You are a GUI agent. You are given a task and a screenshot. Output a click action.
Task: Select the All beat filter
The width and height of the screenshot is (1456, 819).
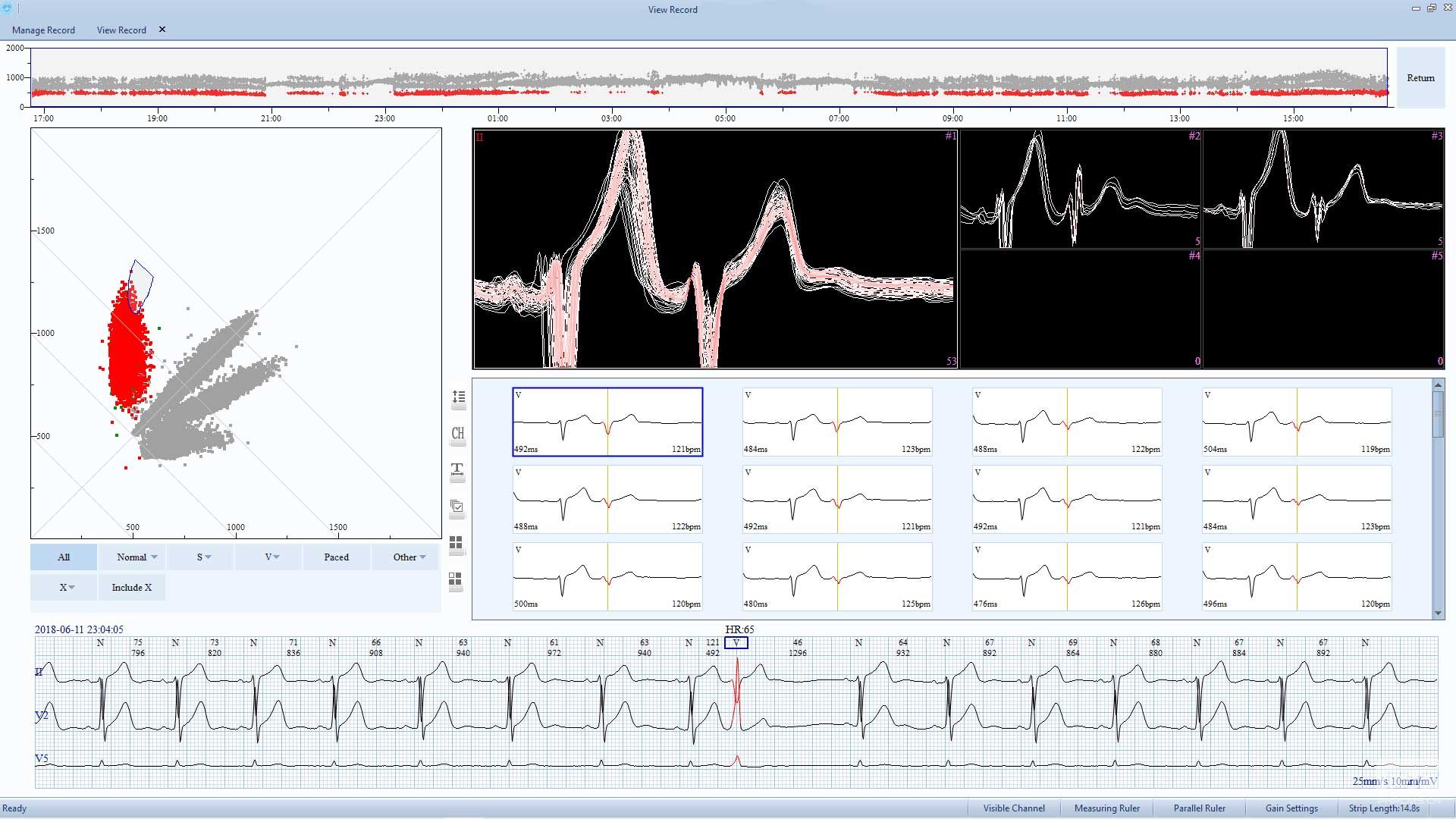tap(64, 557)
